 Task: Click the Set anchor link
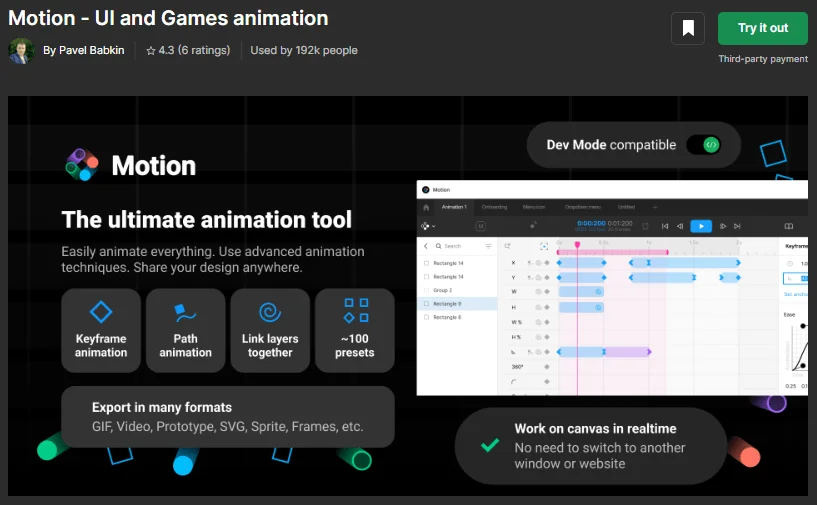click(x=796, y=294)
